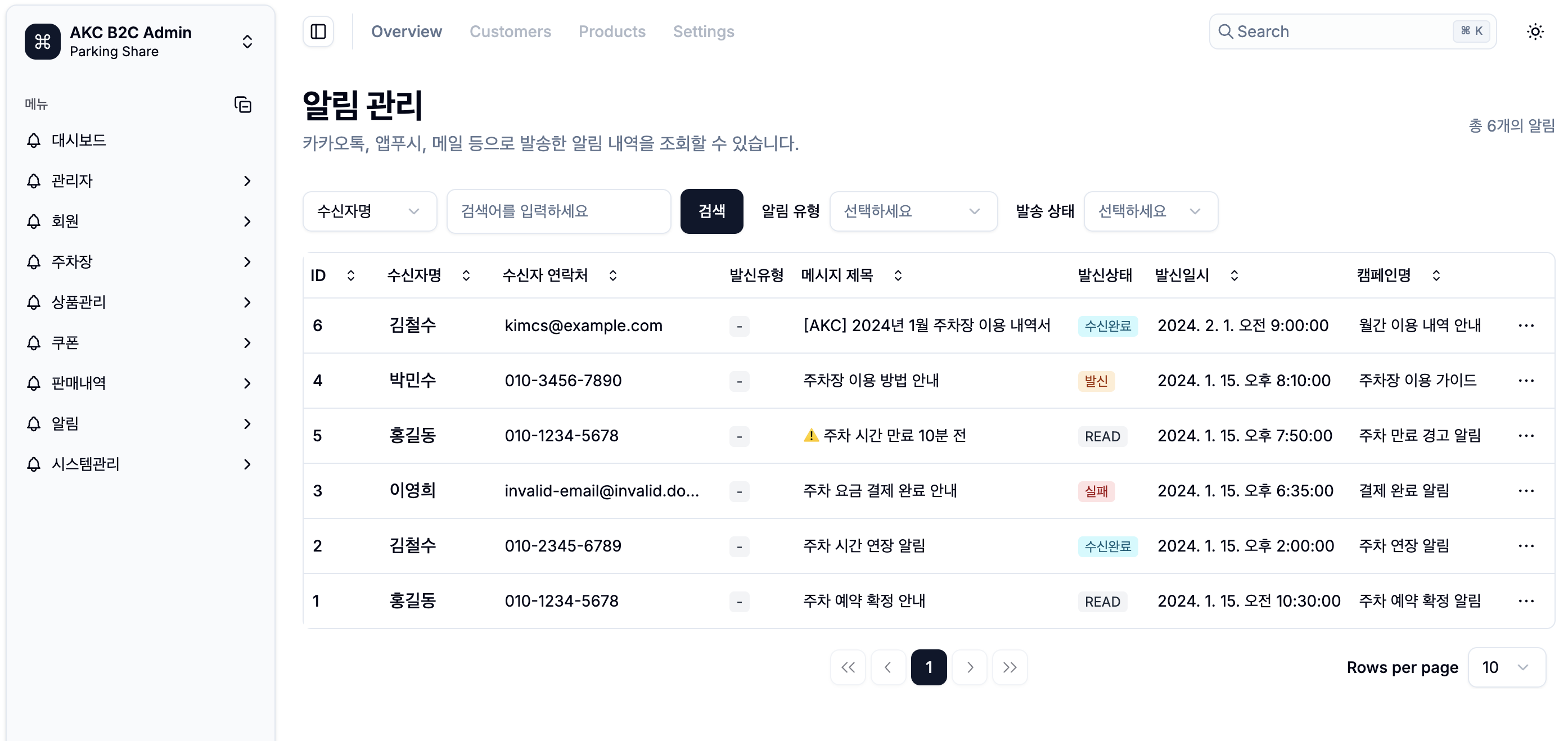Toggle the 발신 status badge on 박민수 row

1097,381
